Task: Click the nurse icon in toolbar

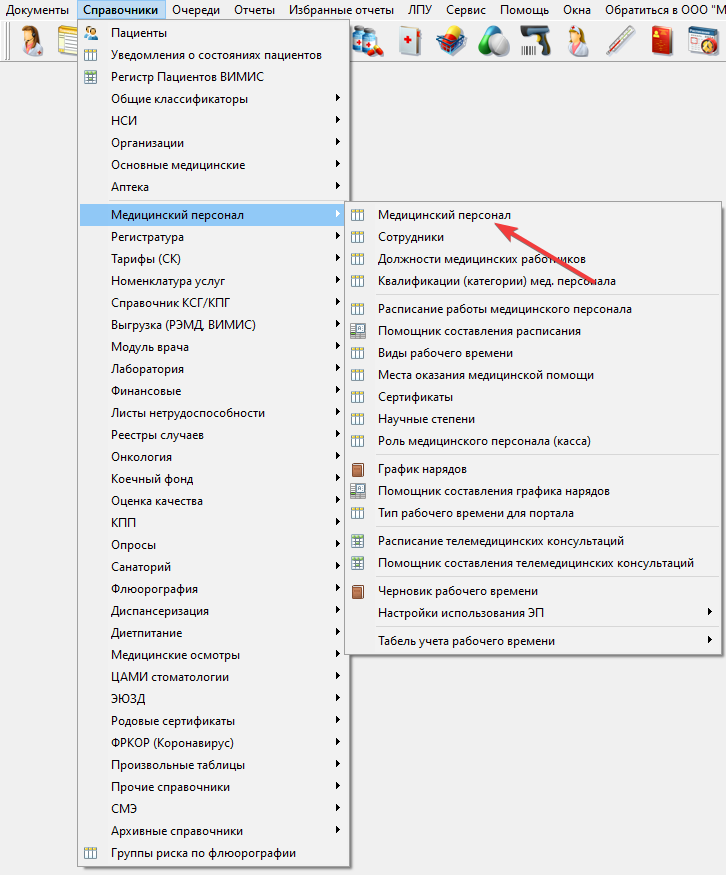Action: (578, 41)
